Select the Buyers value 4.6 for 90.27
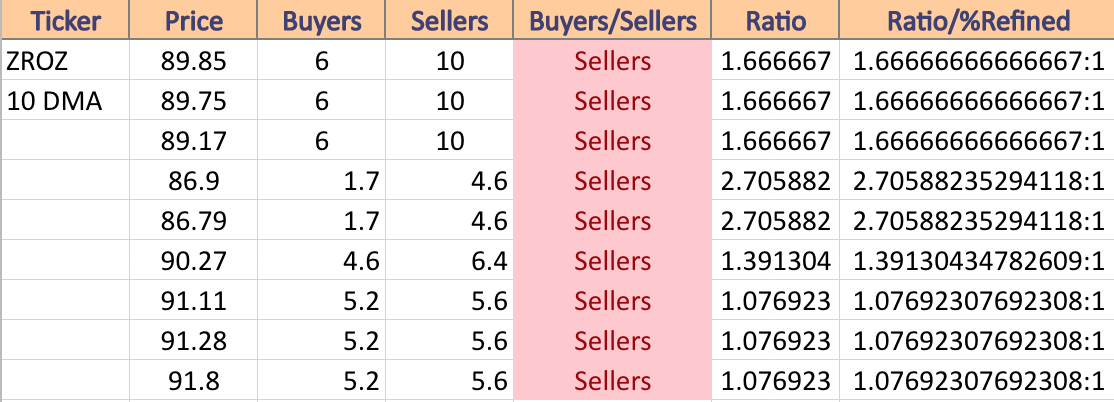The width and height of the screenshot is (1114, 402). click(x=321, y=260)
